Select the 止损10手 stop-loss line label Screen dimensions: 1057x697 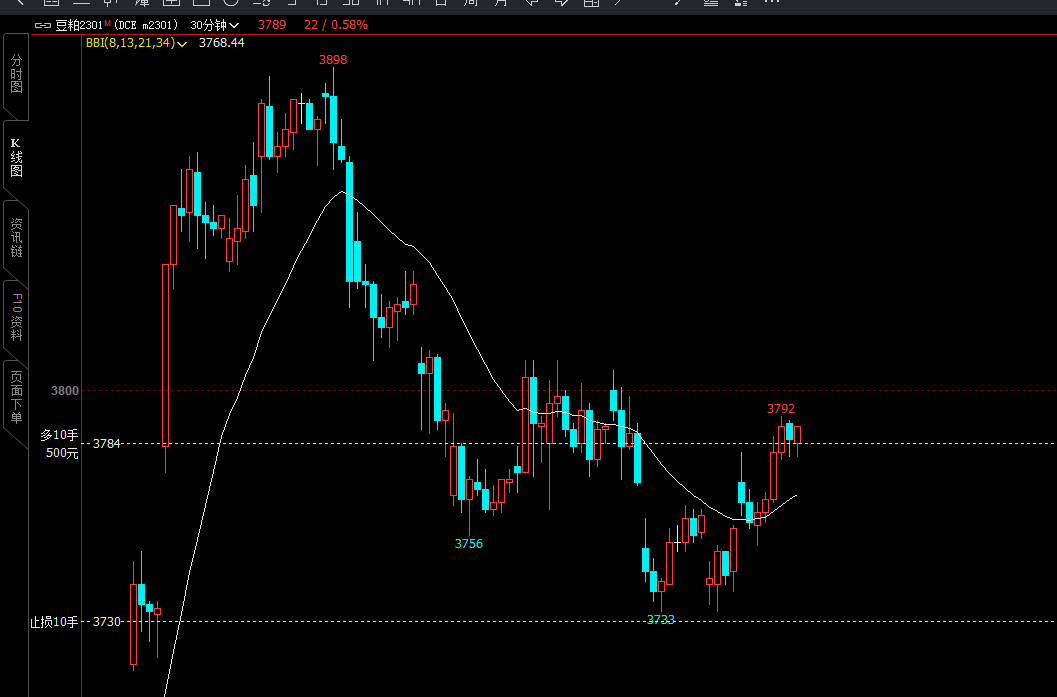pyautogui.click(x=54, y=622)
